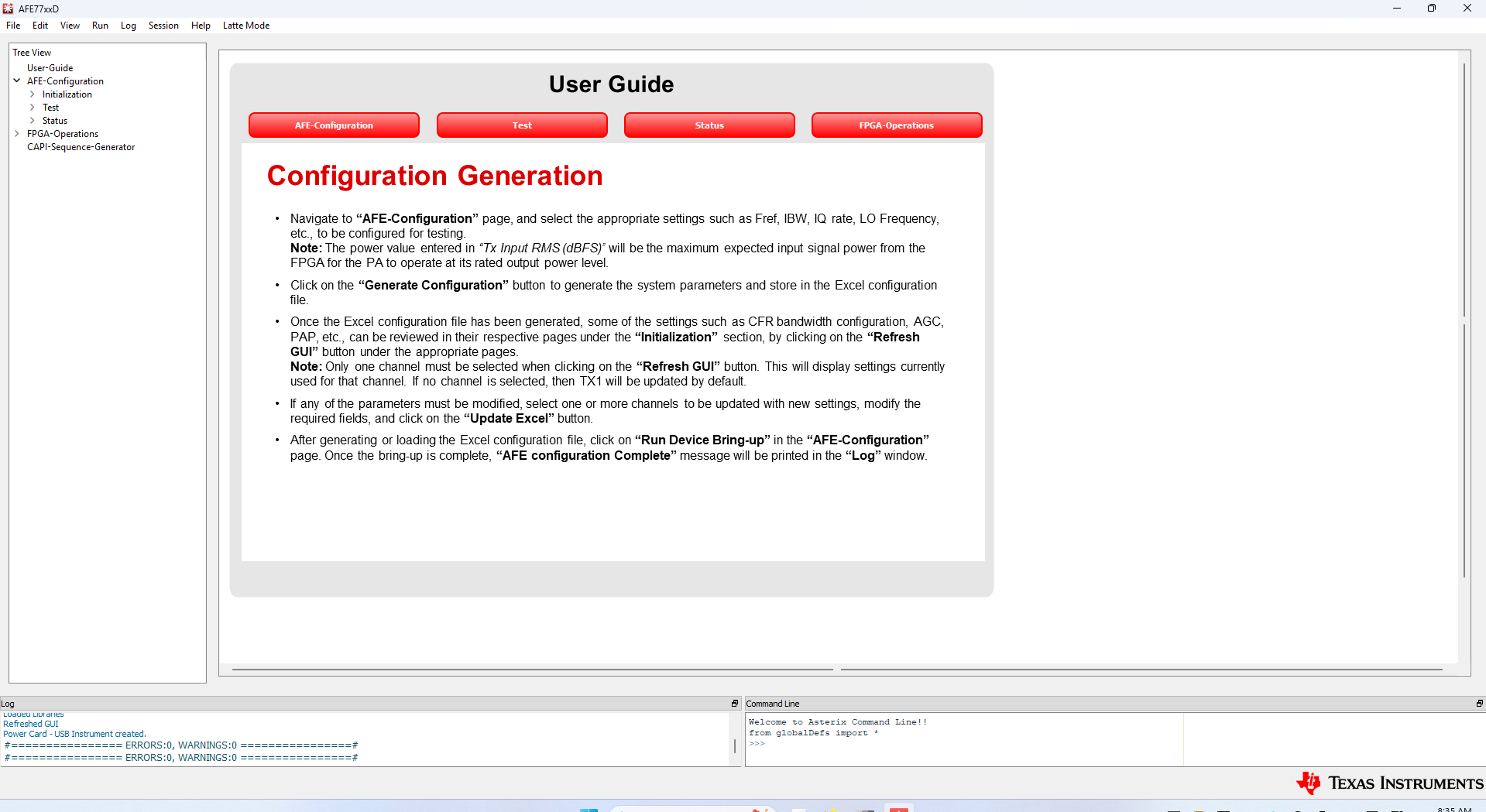The image size is (1486, 812).
Task: Expand the Initialization tree node
Action: (33, 94)
